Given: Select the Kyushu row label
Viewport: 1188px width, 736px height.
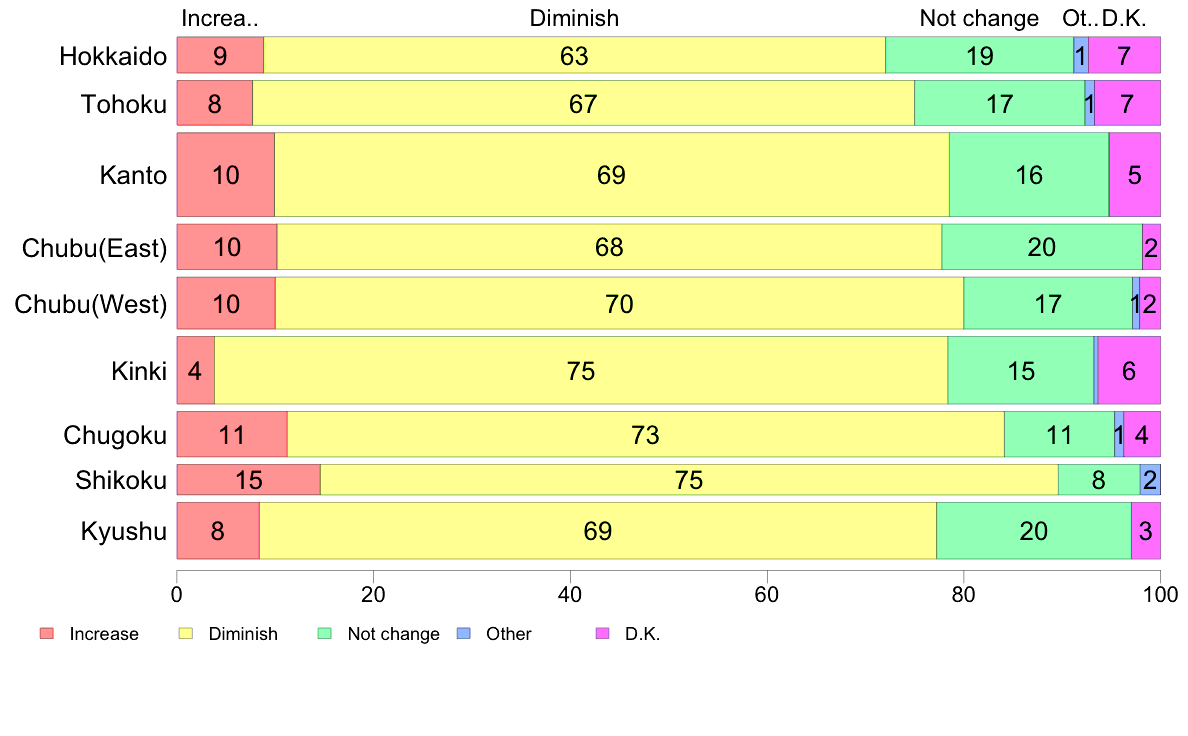Looking at the screenshot, I should (x=124, y=531).
